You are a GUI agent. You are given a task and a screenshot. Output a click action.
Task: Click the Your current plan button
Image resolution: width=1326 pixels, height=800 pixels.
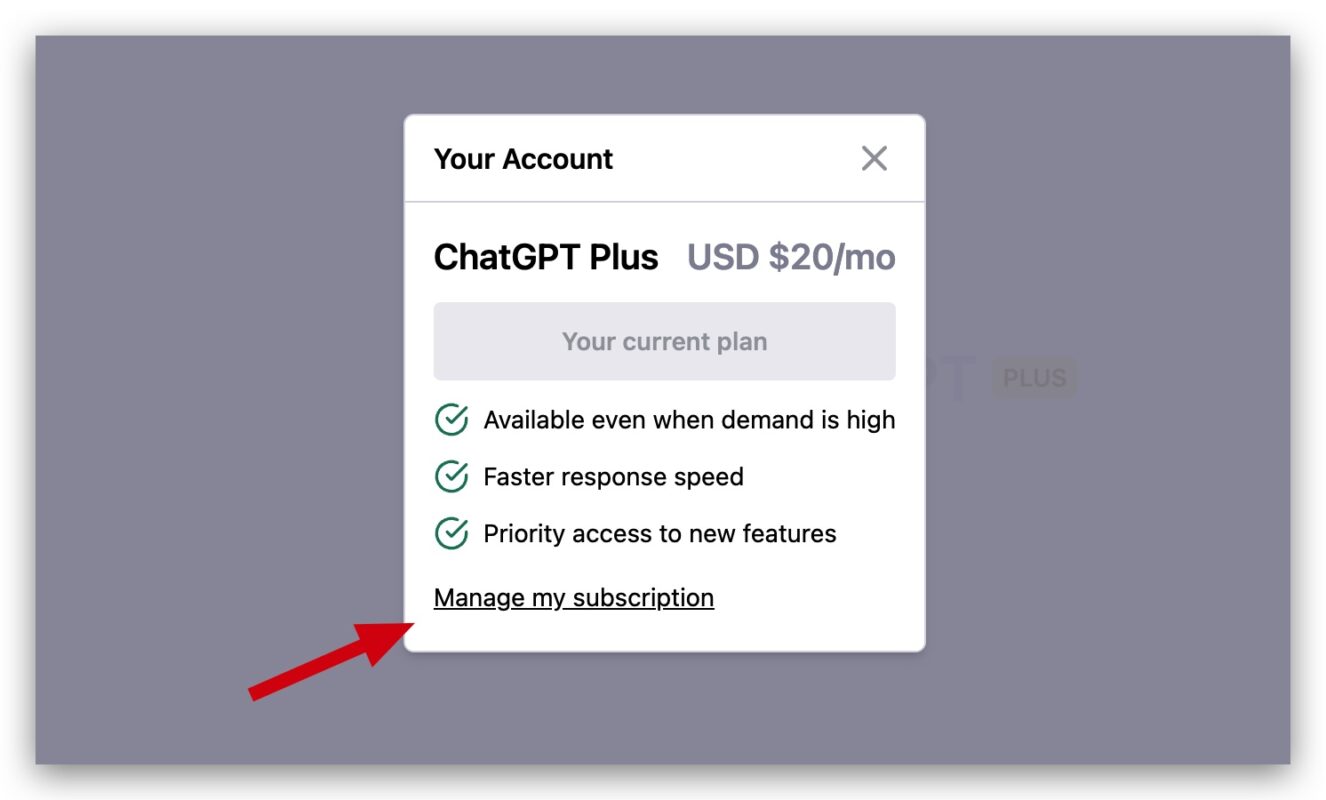[664, 341]
